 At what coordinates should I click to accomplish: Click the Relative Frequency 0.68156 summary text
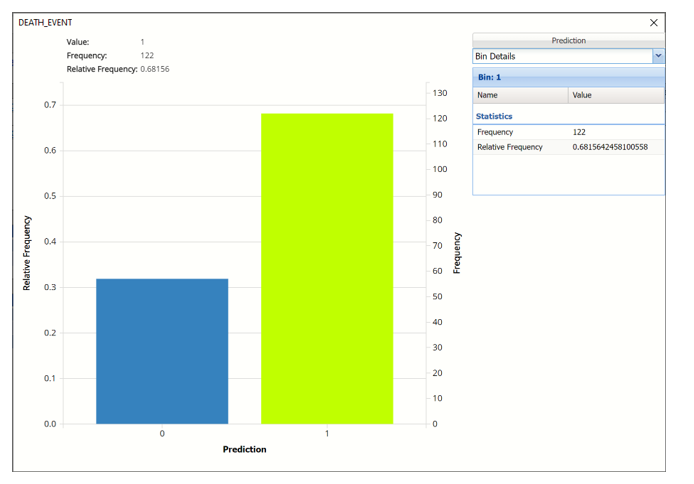tap(120, 69)
